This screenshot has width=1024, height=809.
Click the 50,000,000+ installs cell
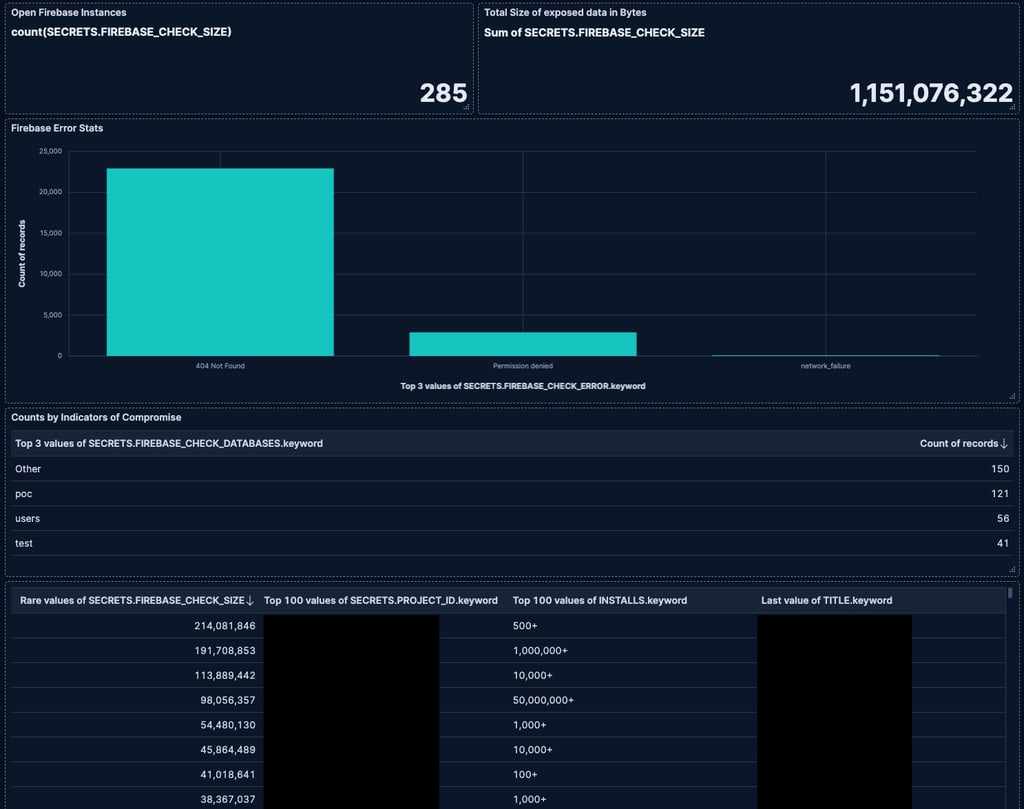[543, 700]
